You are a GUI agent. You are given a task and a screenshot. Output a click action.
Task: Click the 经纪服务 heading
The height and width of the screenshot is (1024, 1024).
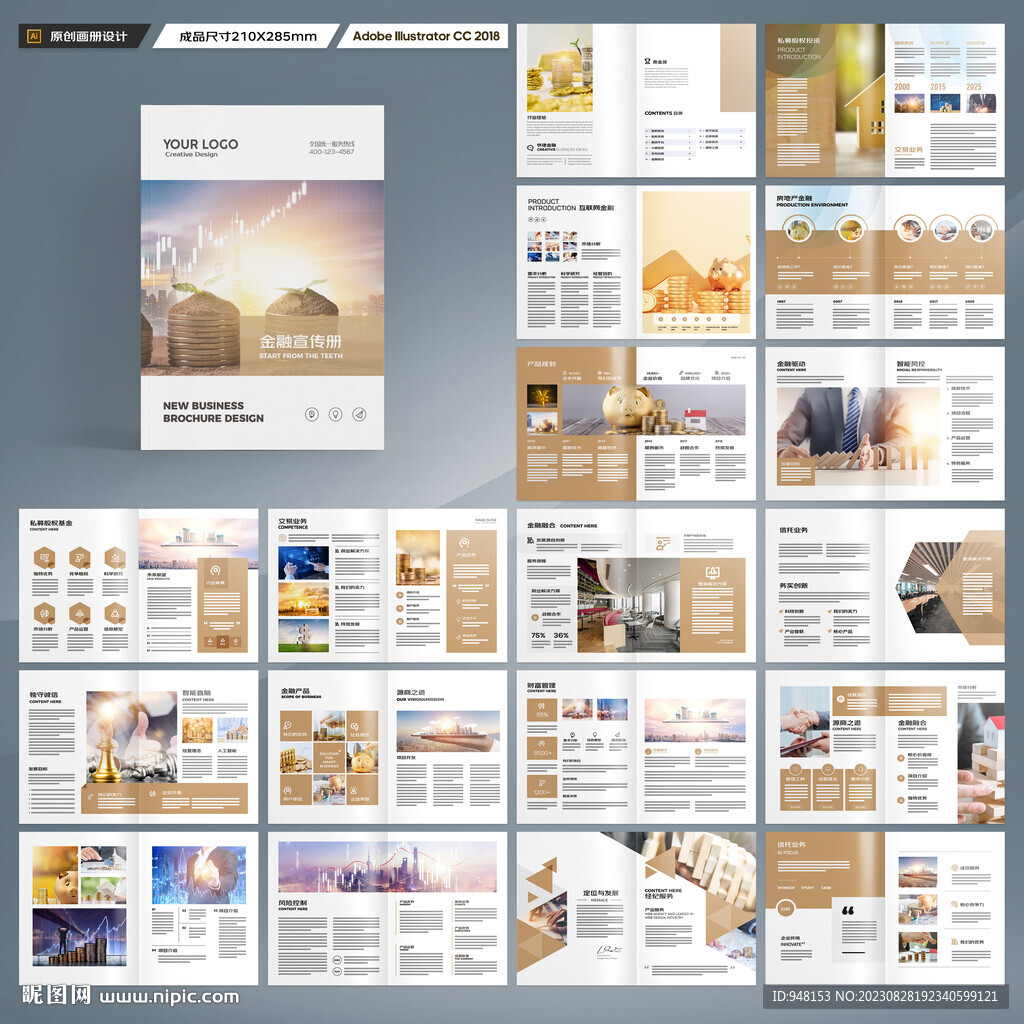coord(660,896)
